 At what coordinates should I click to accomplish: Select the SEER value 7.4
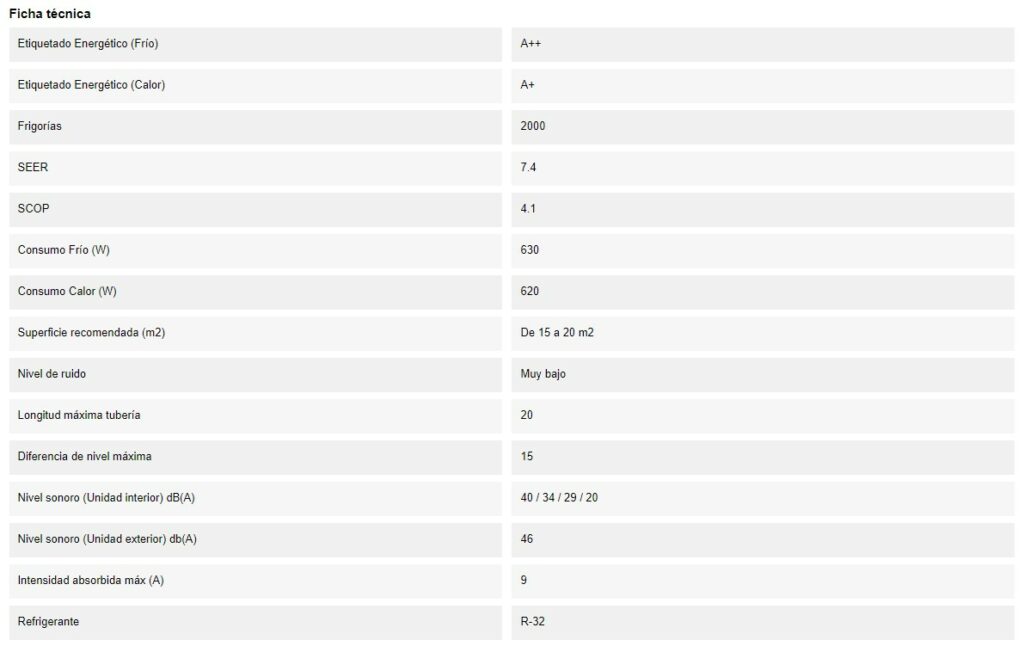528,167
